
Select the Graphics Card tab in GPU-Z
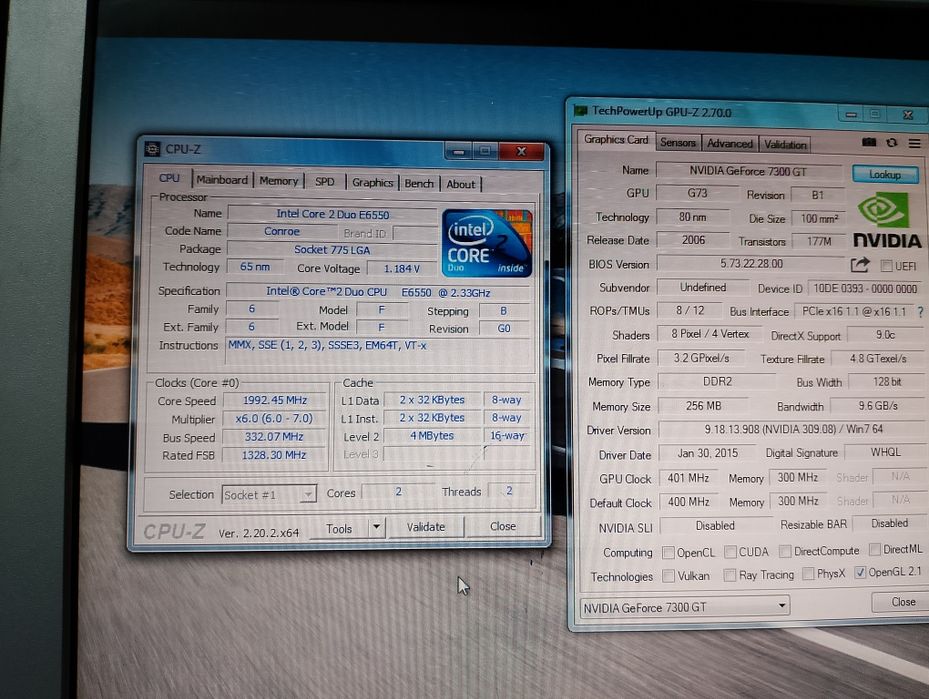pos(616,140)
